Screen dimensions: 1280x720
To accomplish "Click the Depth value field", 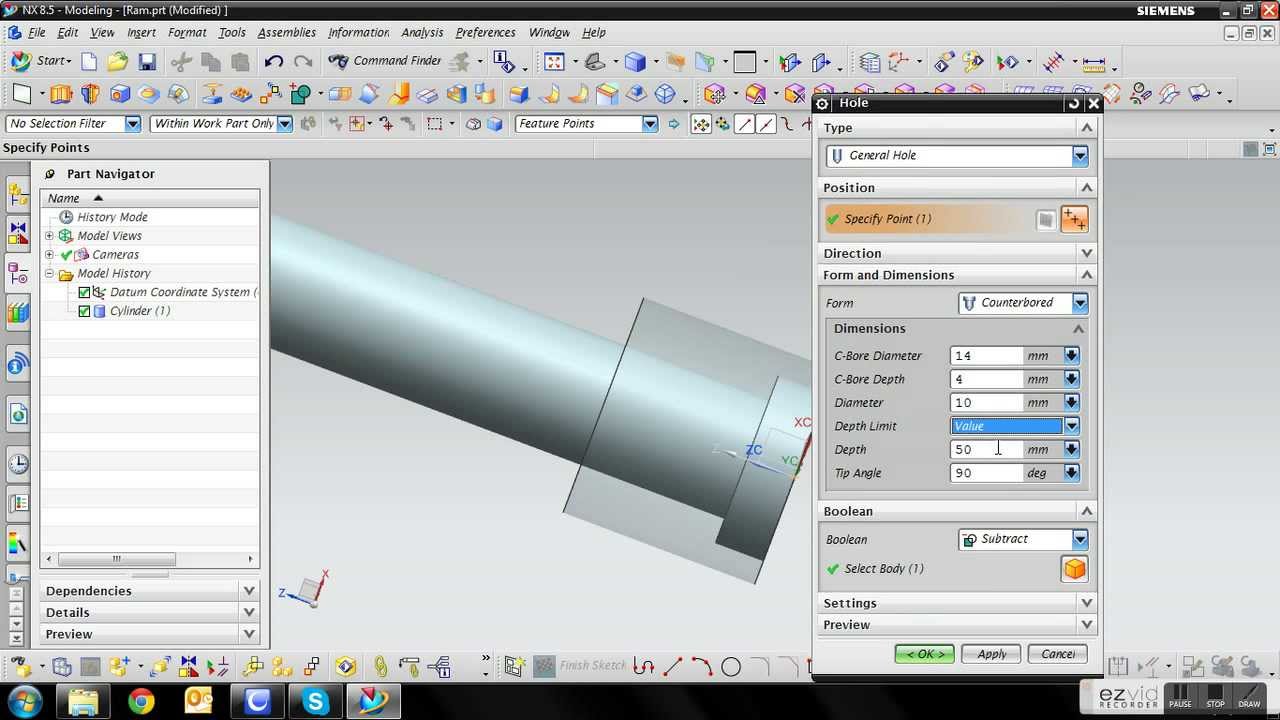I will (987, 450).
